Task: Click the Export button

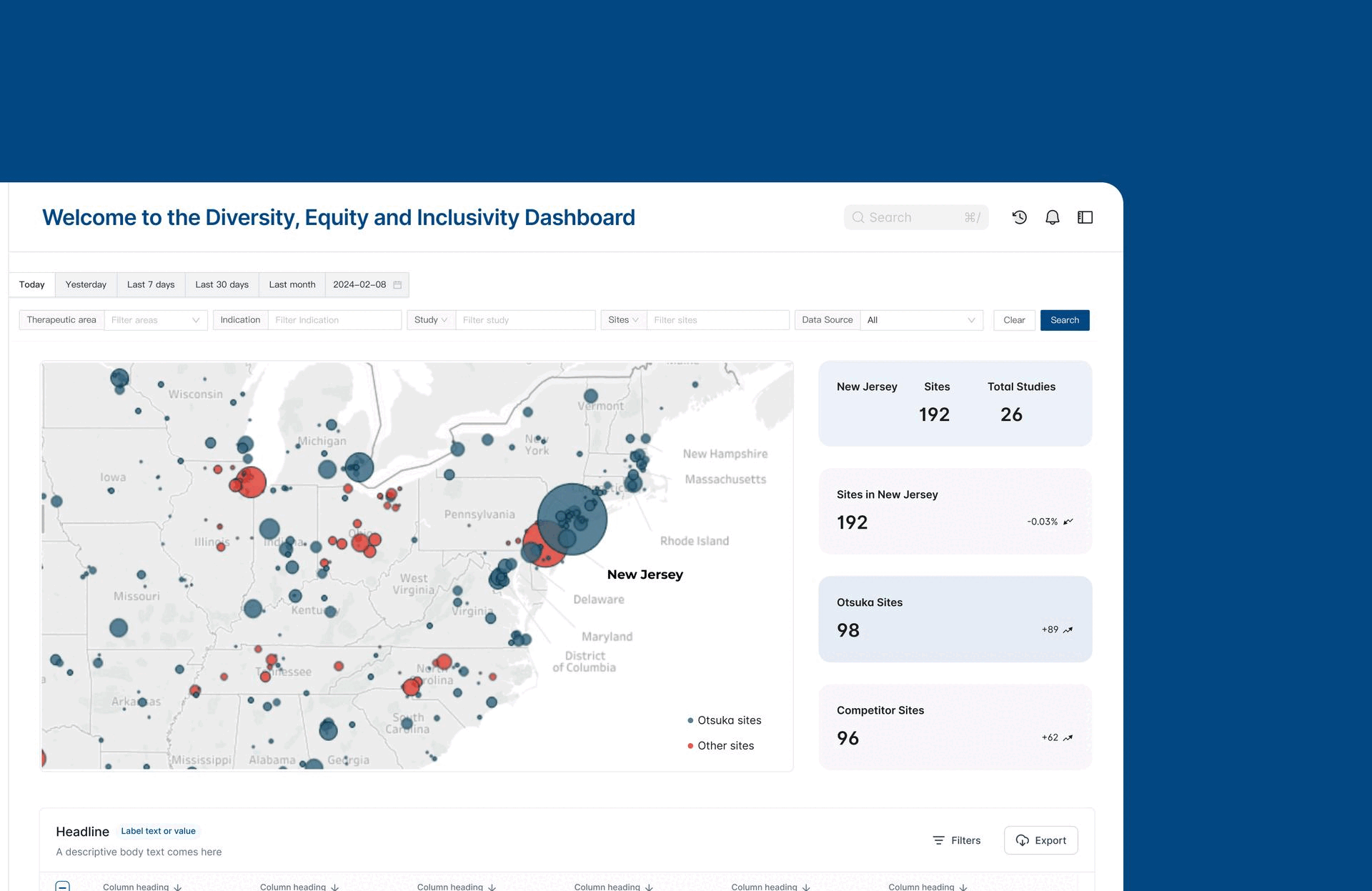Action: tap(1040, 840)
